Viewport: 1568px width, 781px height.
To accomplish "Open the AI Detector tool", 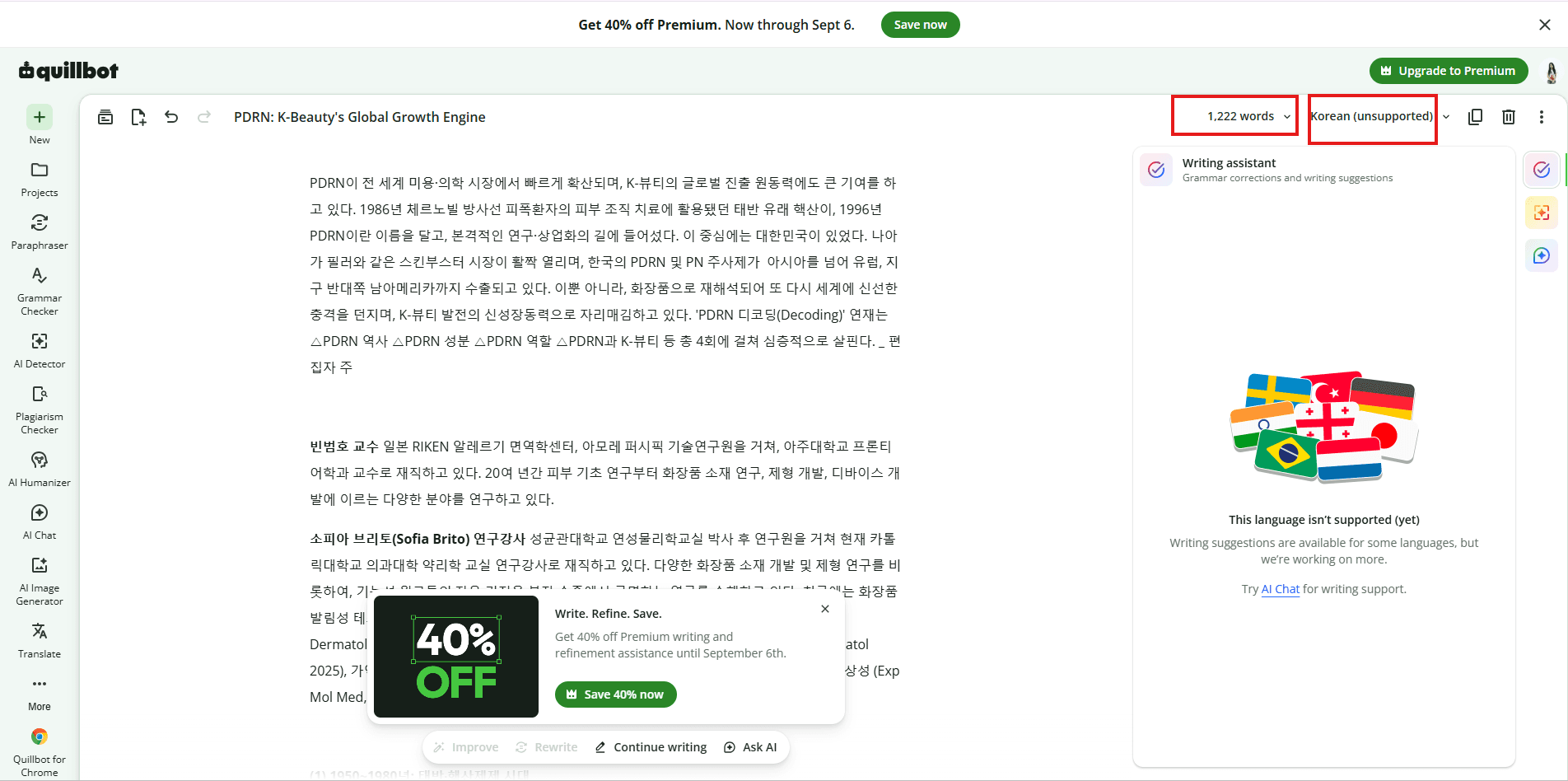I will point(40,351).
